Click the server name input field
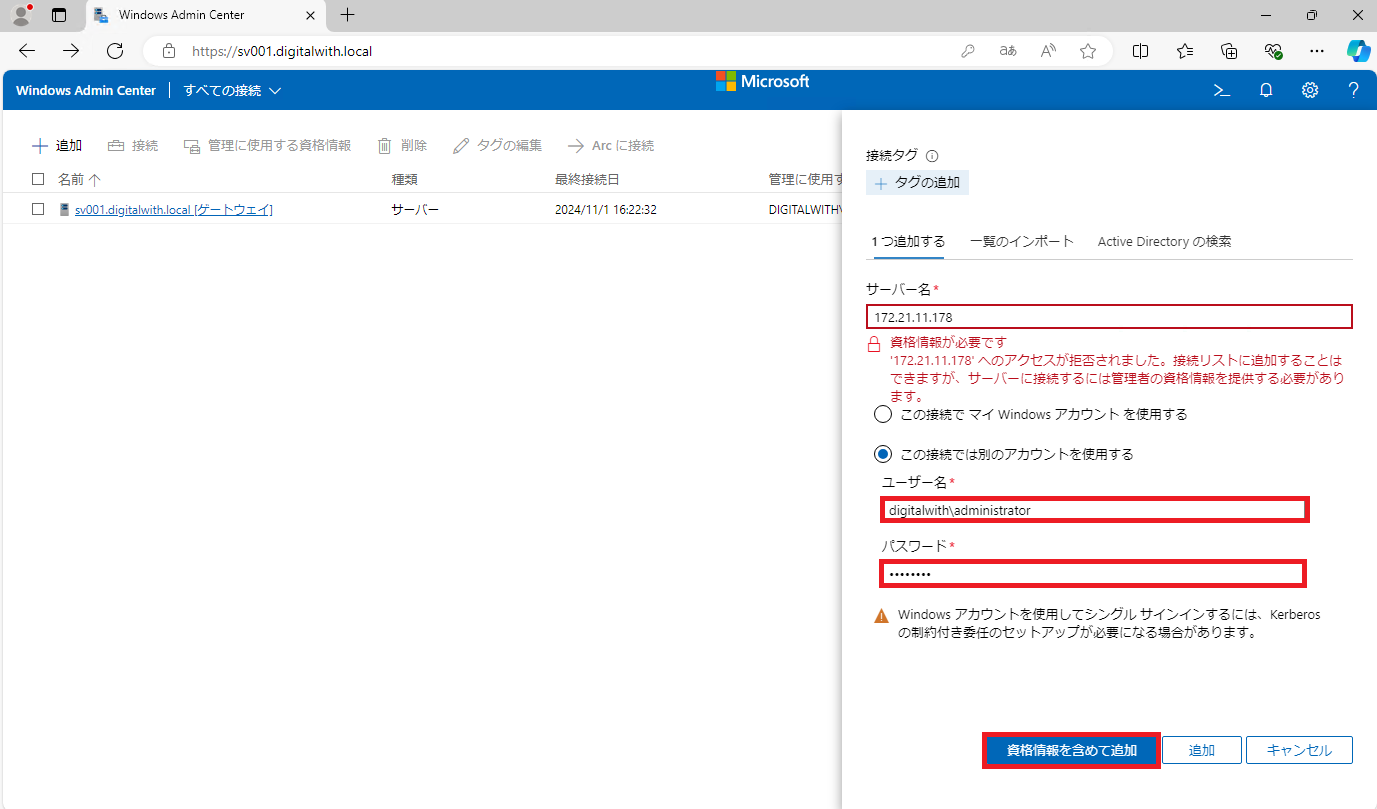Viewport: 1377px width, 809px height. tap(1109, 317)
